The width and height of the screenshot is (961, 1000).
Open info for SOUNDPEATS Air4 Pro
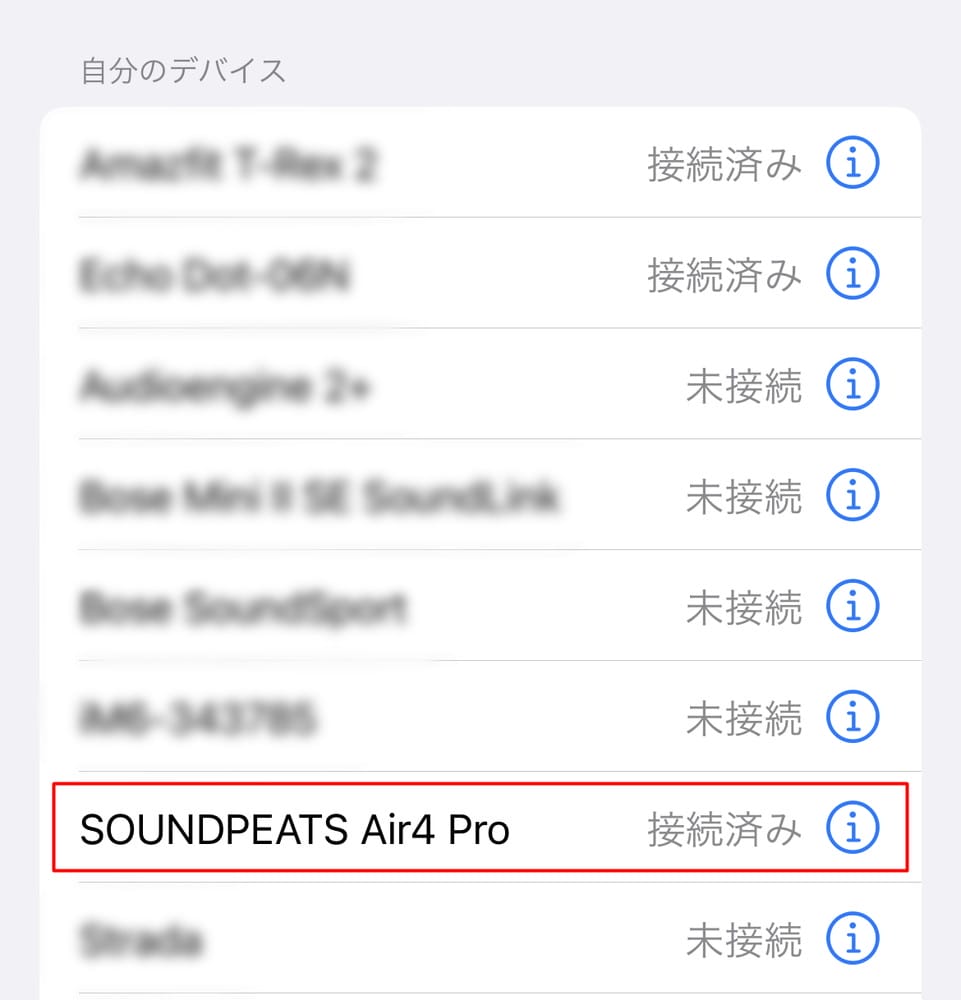pyautogui.click(x=853, y=827)
